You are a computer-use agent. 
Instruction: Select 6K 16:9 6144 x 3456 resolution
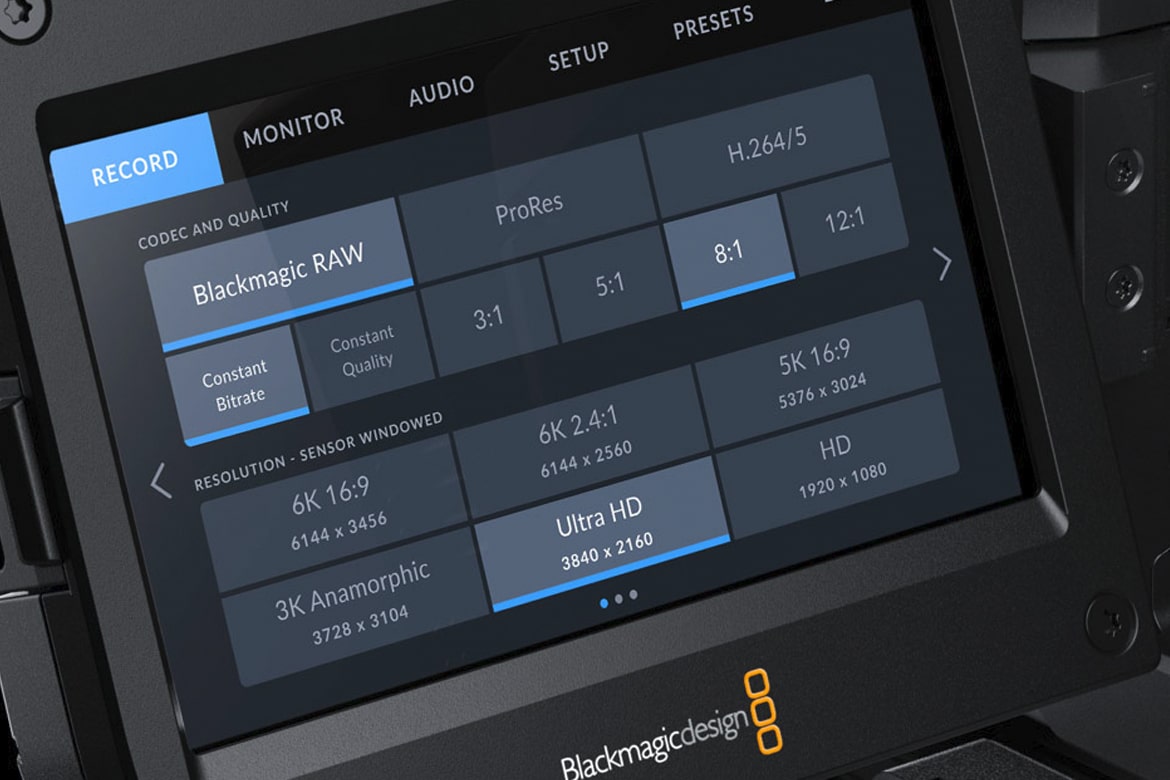(333, 513)
